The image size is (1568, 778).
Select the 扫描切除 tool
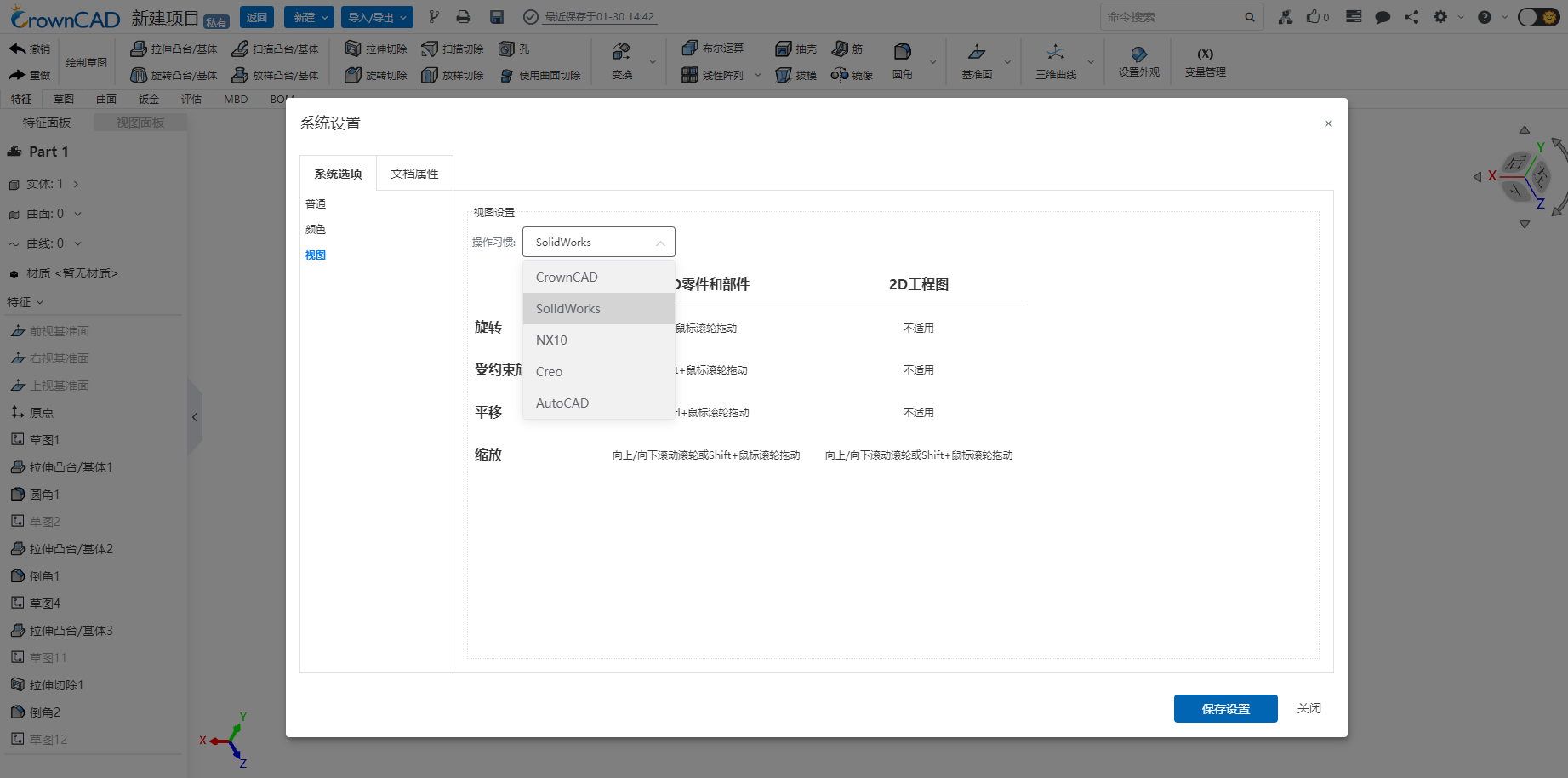pyautogui.click(x=453, y=49)
